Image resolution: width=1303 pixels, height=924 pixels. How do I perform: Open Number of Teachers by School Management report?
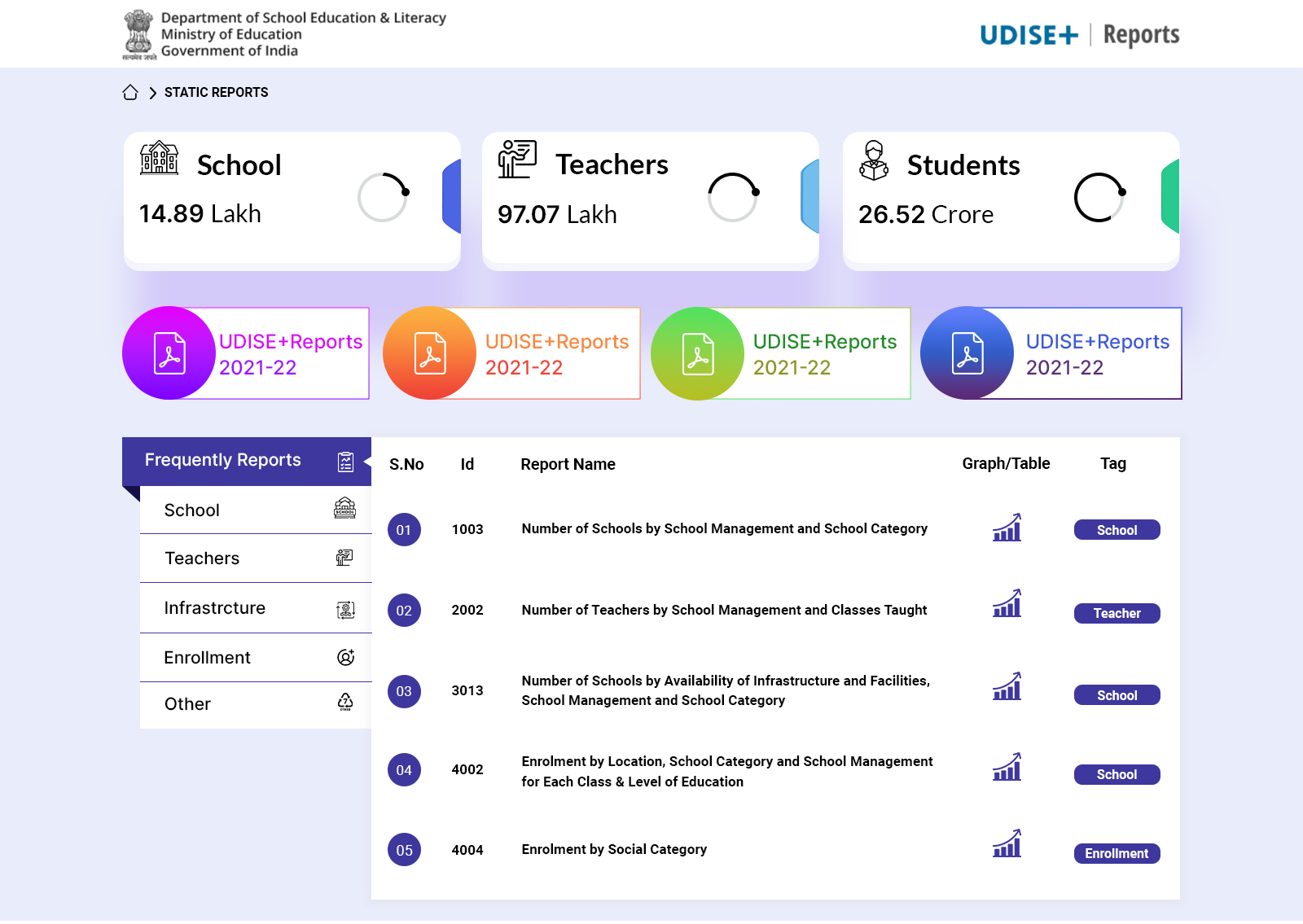[x=724, y=610]
